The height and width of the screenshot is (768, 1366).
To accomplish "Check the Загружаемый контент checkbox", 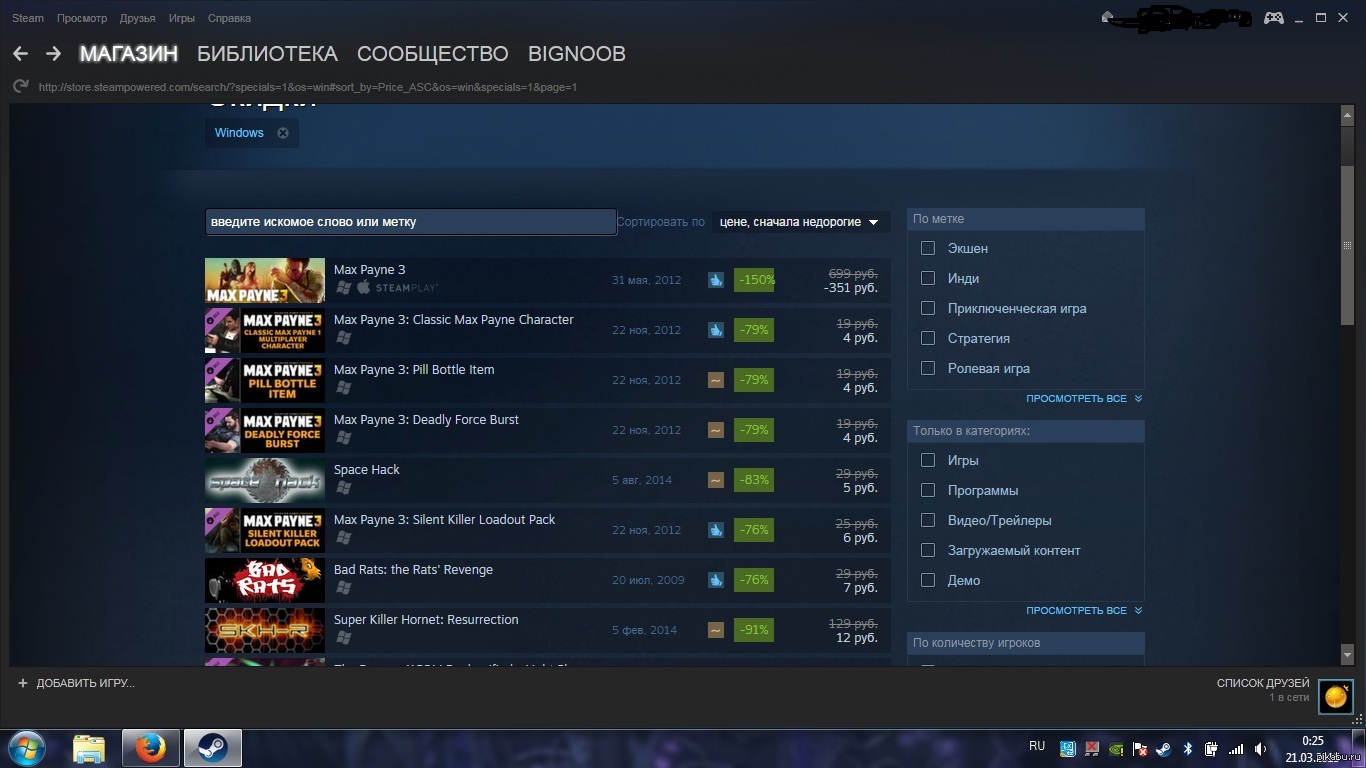I will coord(928,550).
